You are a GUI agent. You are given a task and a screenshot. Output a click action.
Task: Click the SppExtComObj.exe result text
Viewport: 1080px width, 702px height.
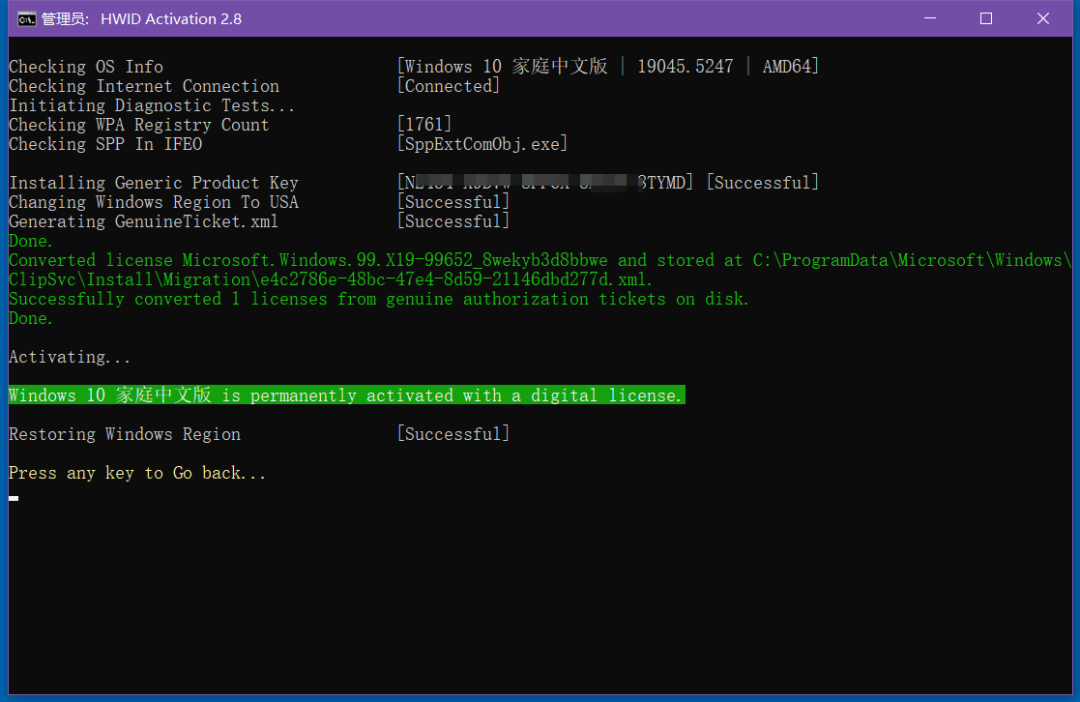pos(482,144)
